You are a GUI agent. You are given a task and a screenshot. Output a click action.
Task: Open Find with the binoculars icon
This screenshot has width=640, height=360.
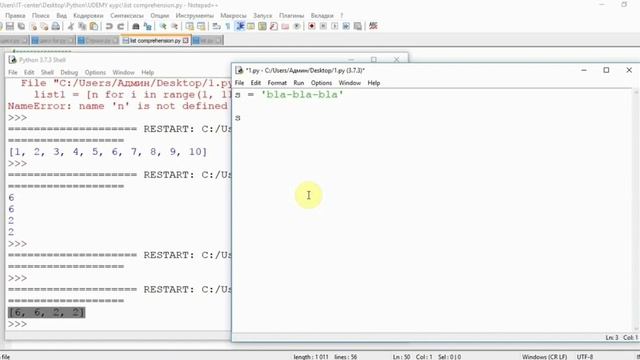(x=136, y=26)
